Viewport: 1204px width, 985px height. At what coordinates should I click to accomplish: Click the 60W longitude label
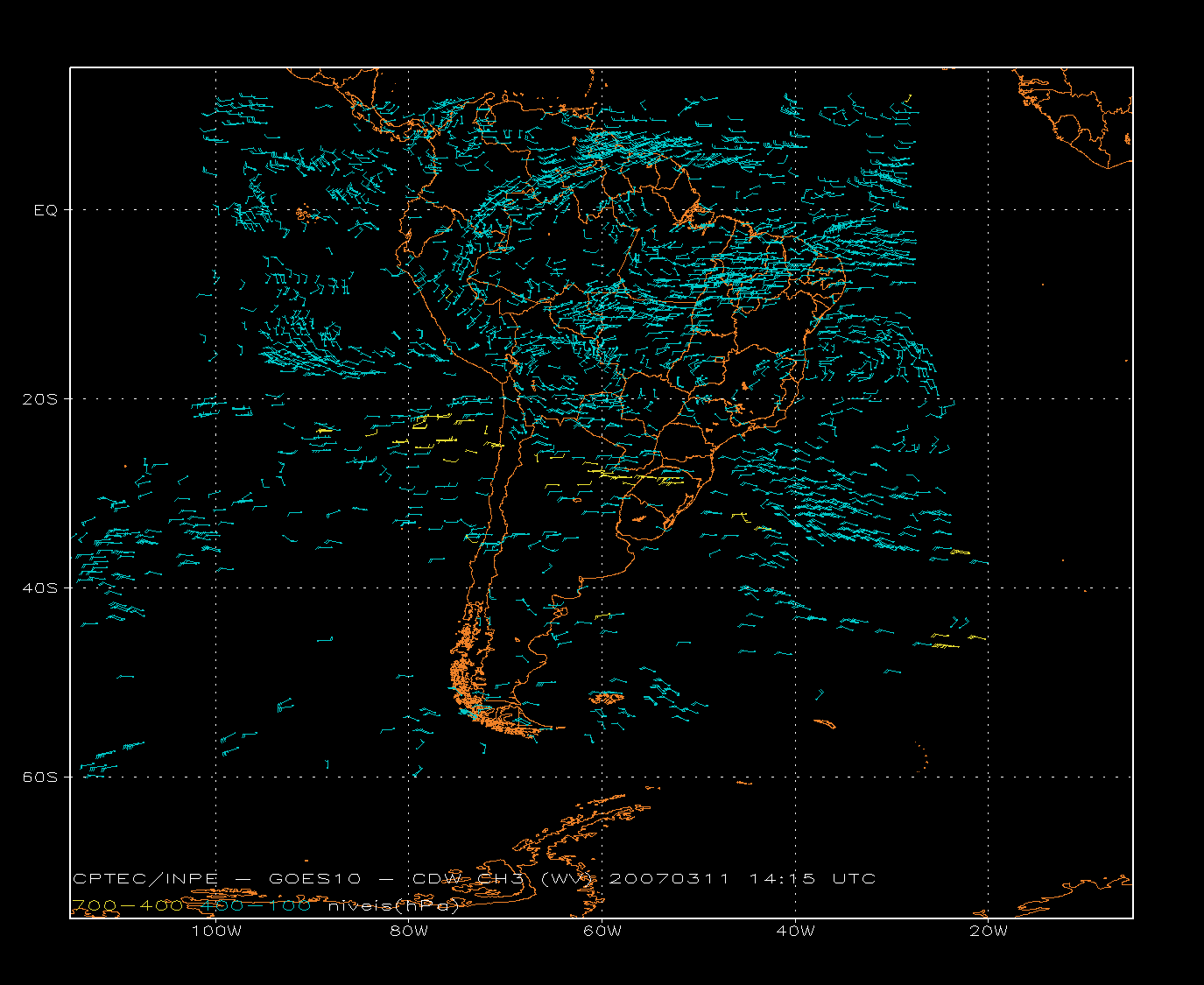click(x=602, y=931)
